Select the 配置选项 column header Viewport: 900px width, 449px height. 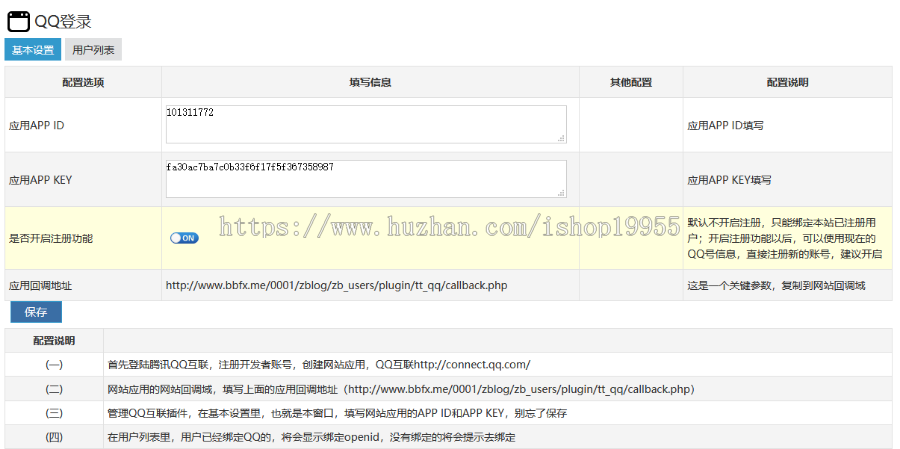pos(83,83)
